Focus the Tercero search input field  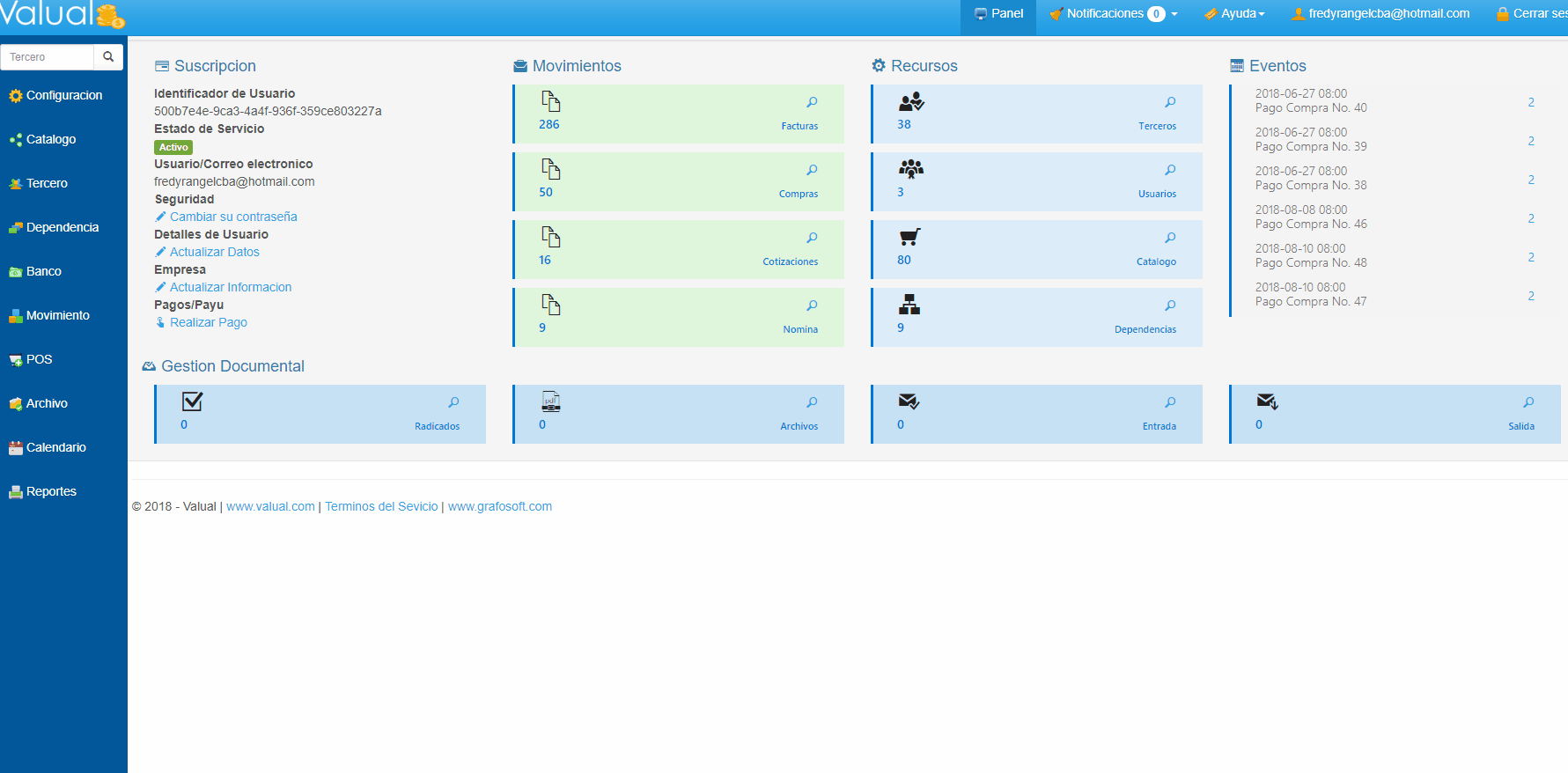pyautogui.click(x=48, y=57)
